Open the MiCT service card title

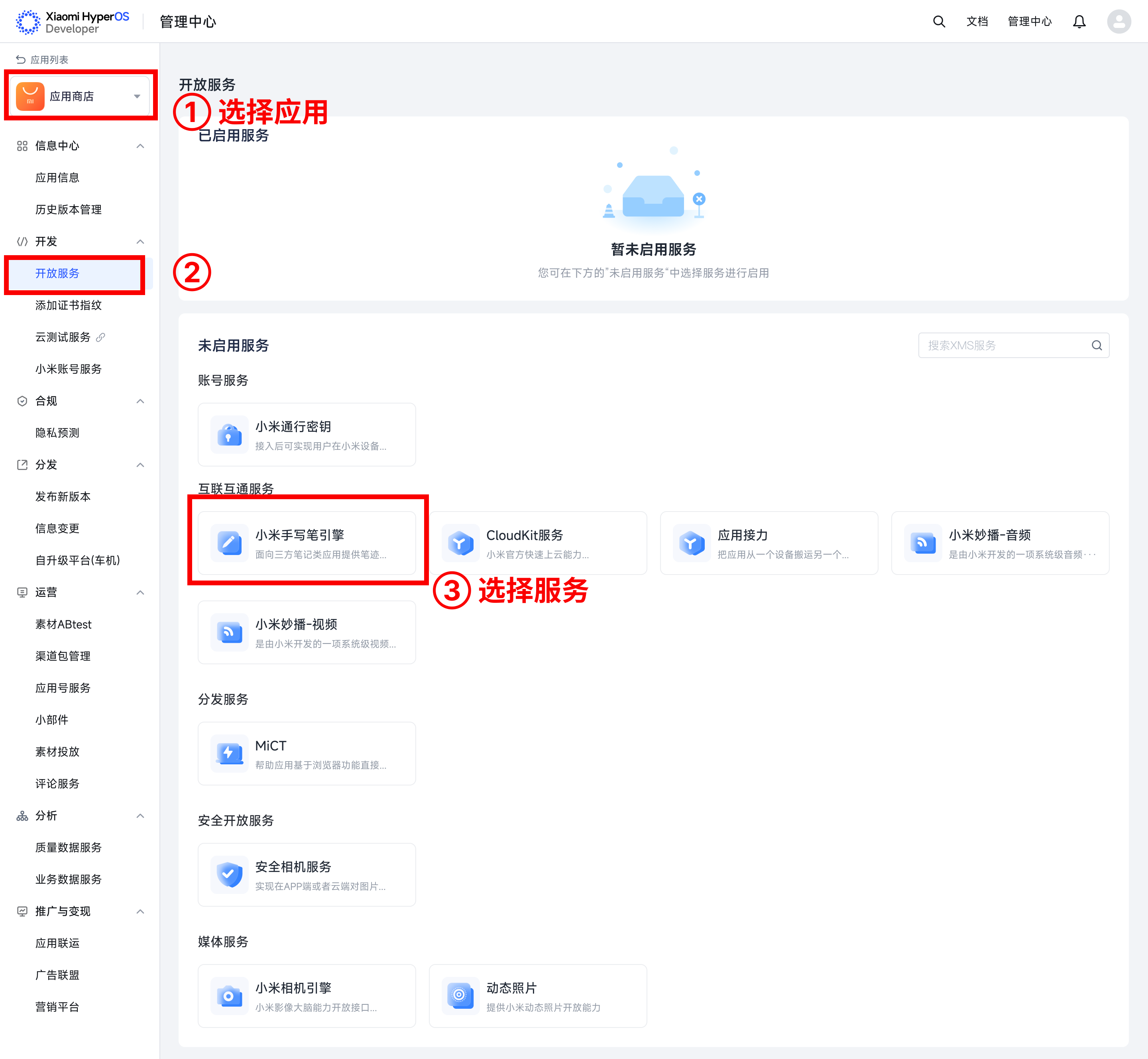[x=270, y=746]
